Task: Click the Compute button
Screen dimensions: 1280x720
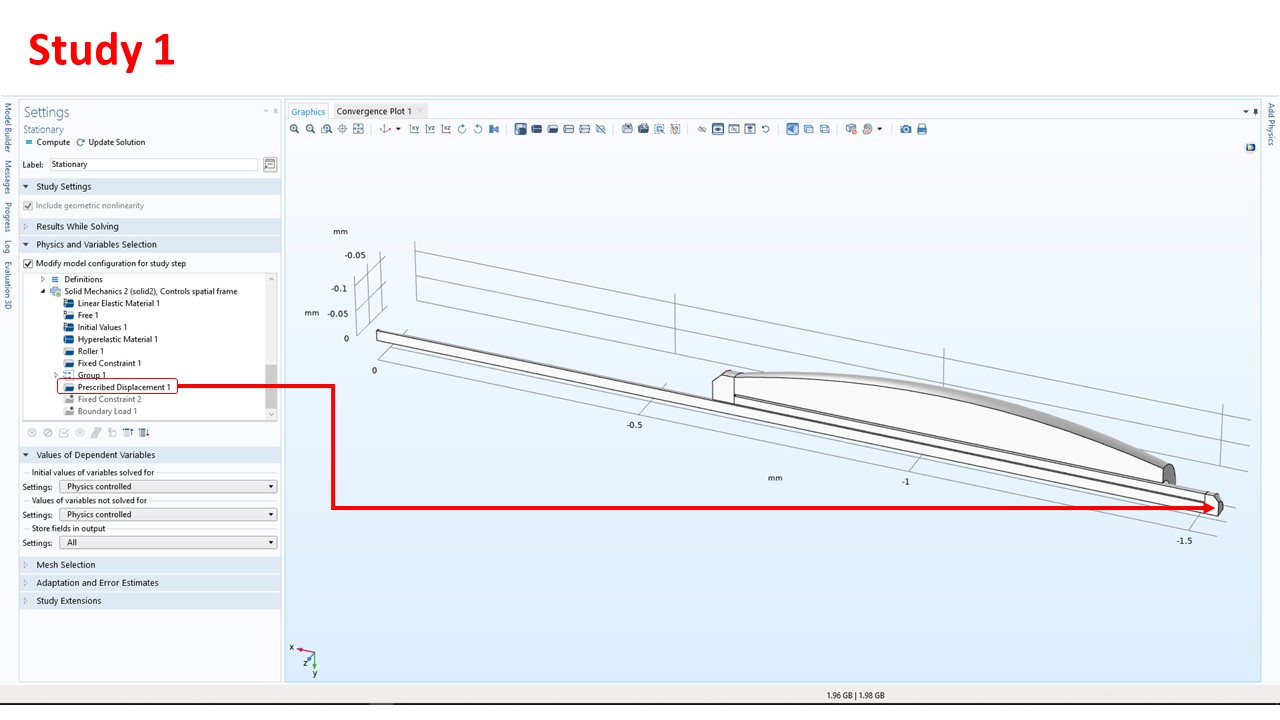Action: coord(48,143)
